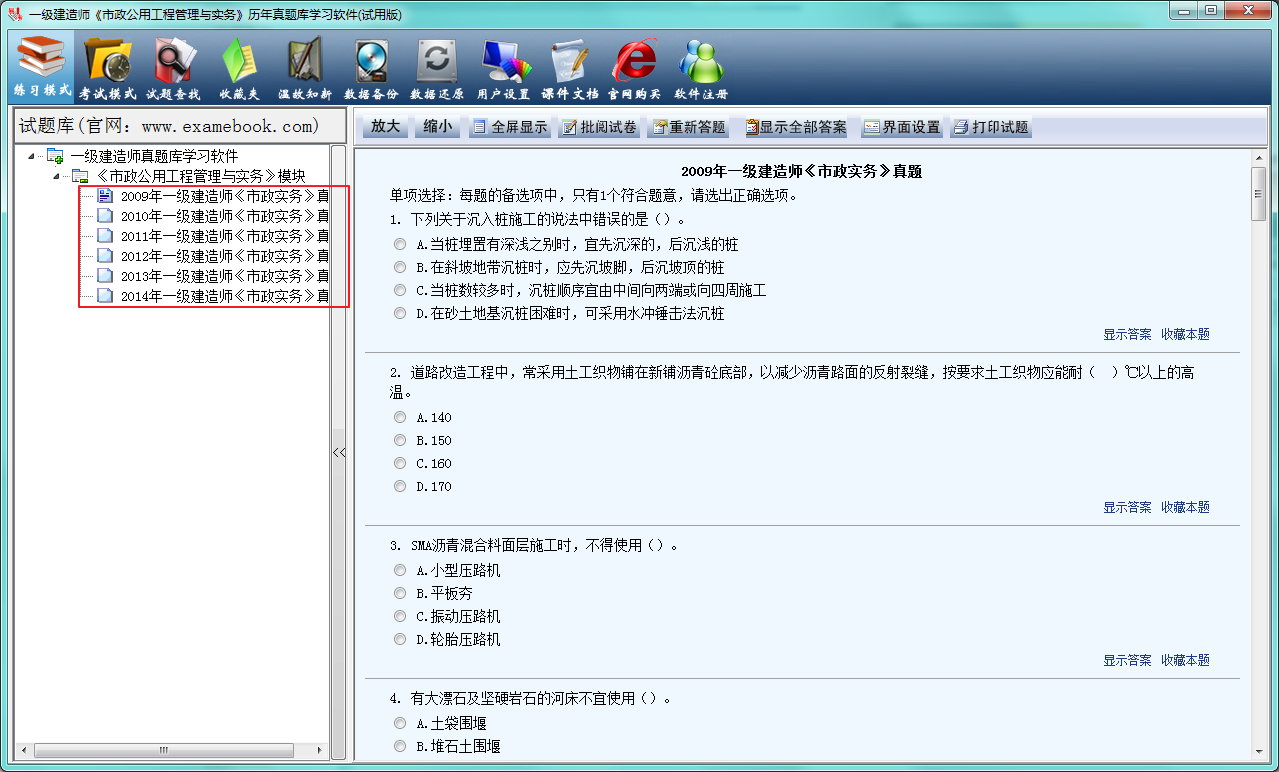Click 显示答案 link for question 3
Image resolution: width=1279 pixels, height=772 pixels.
coord(1127,660)
